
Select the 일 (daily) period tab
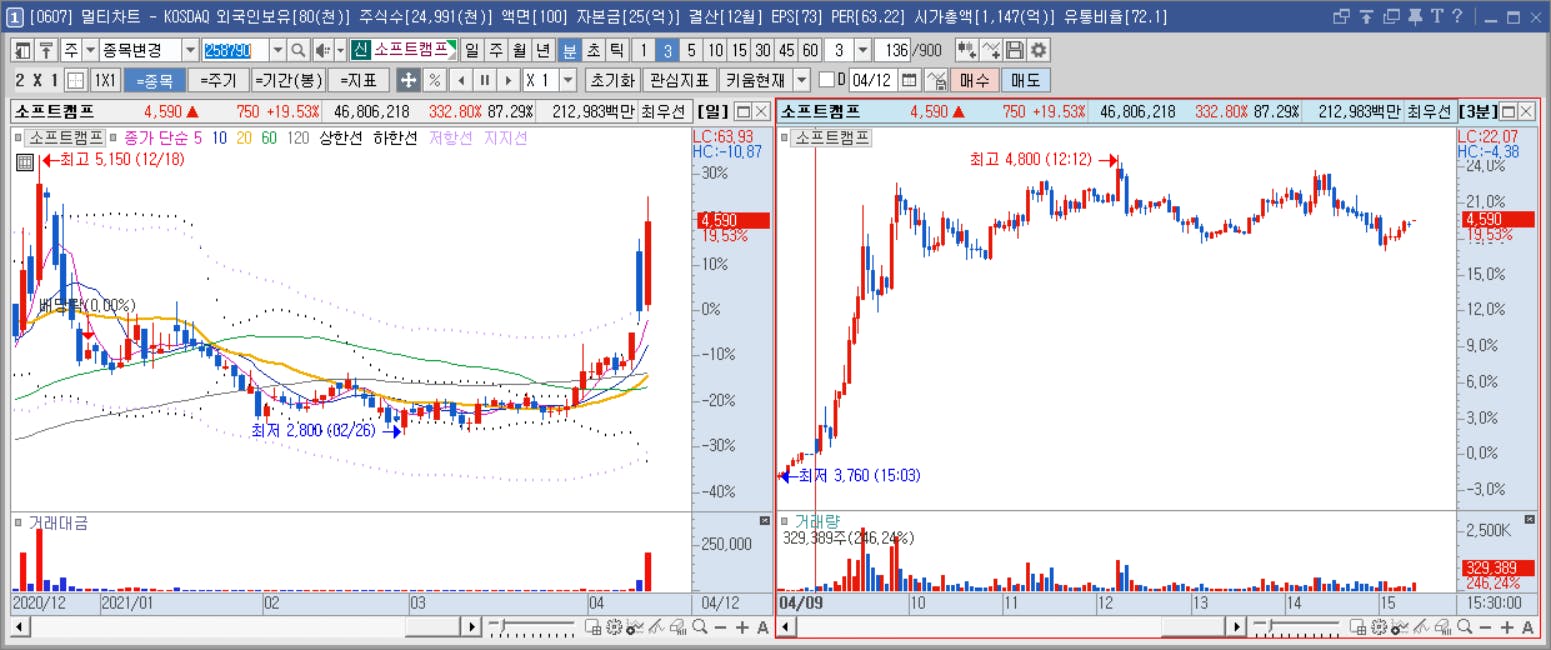click(x=472, y=50)
